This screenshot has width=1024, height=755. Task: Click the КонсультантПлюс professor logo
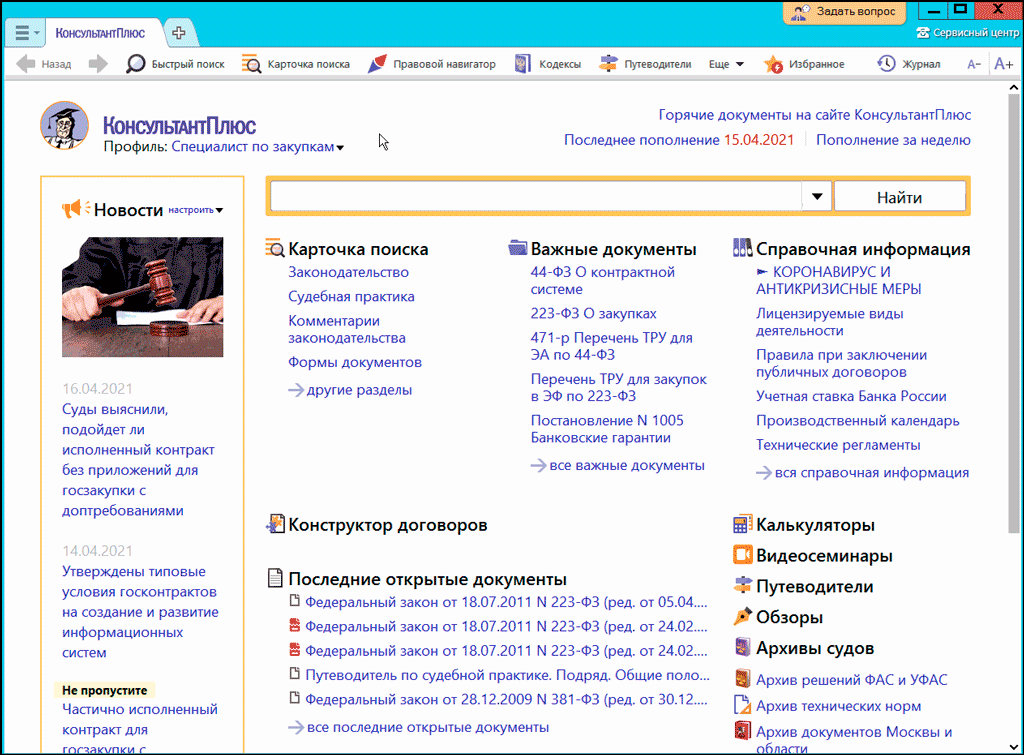point(64,125)
